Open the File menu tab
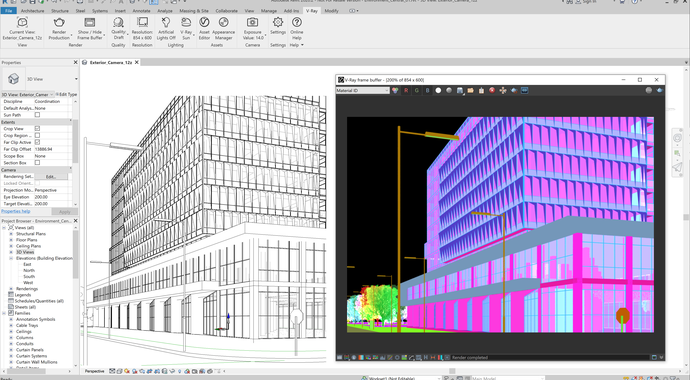The height and width of the screenshot is (380, 690). click(8, 11)
